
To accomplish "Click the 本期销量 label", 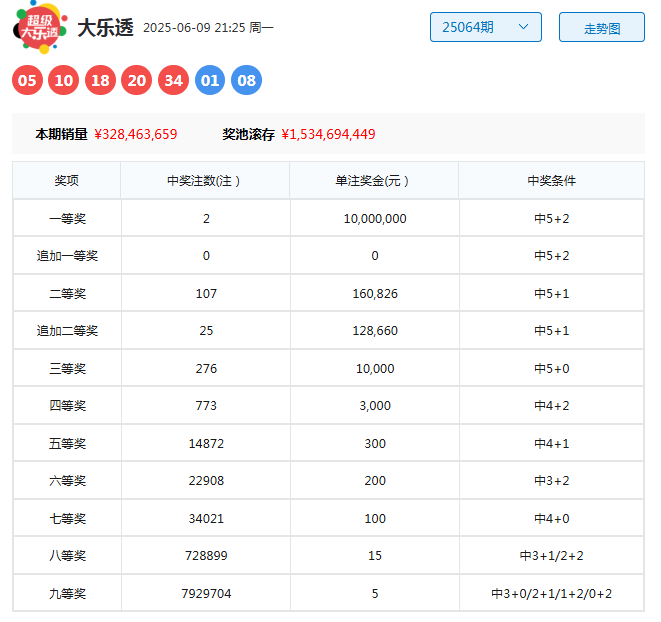I will tap(62, 134).
